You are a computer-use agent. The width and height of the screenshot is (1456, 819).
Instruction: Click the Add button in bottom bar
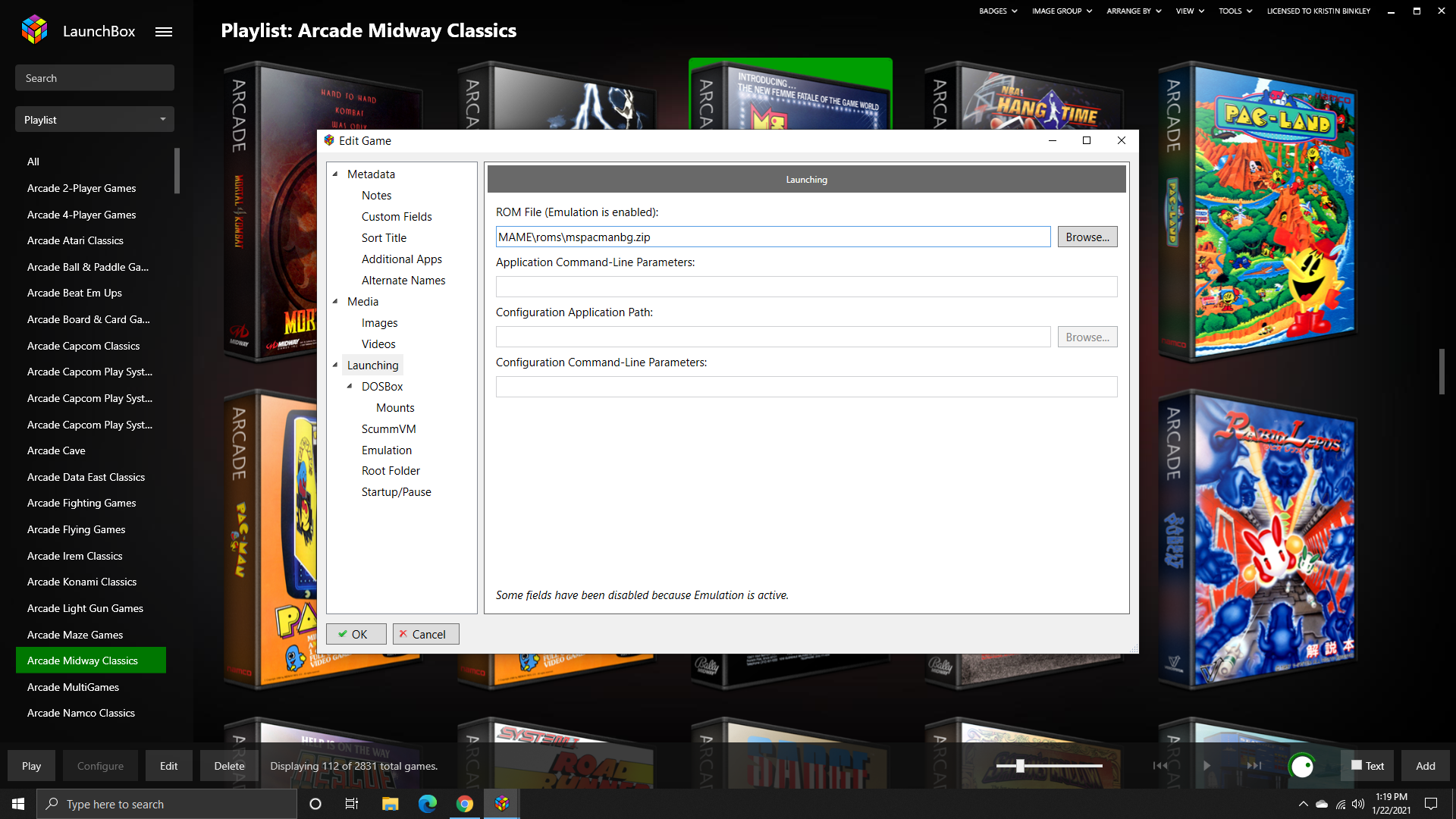1426,766
